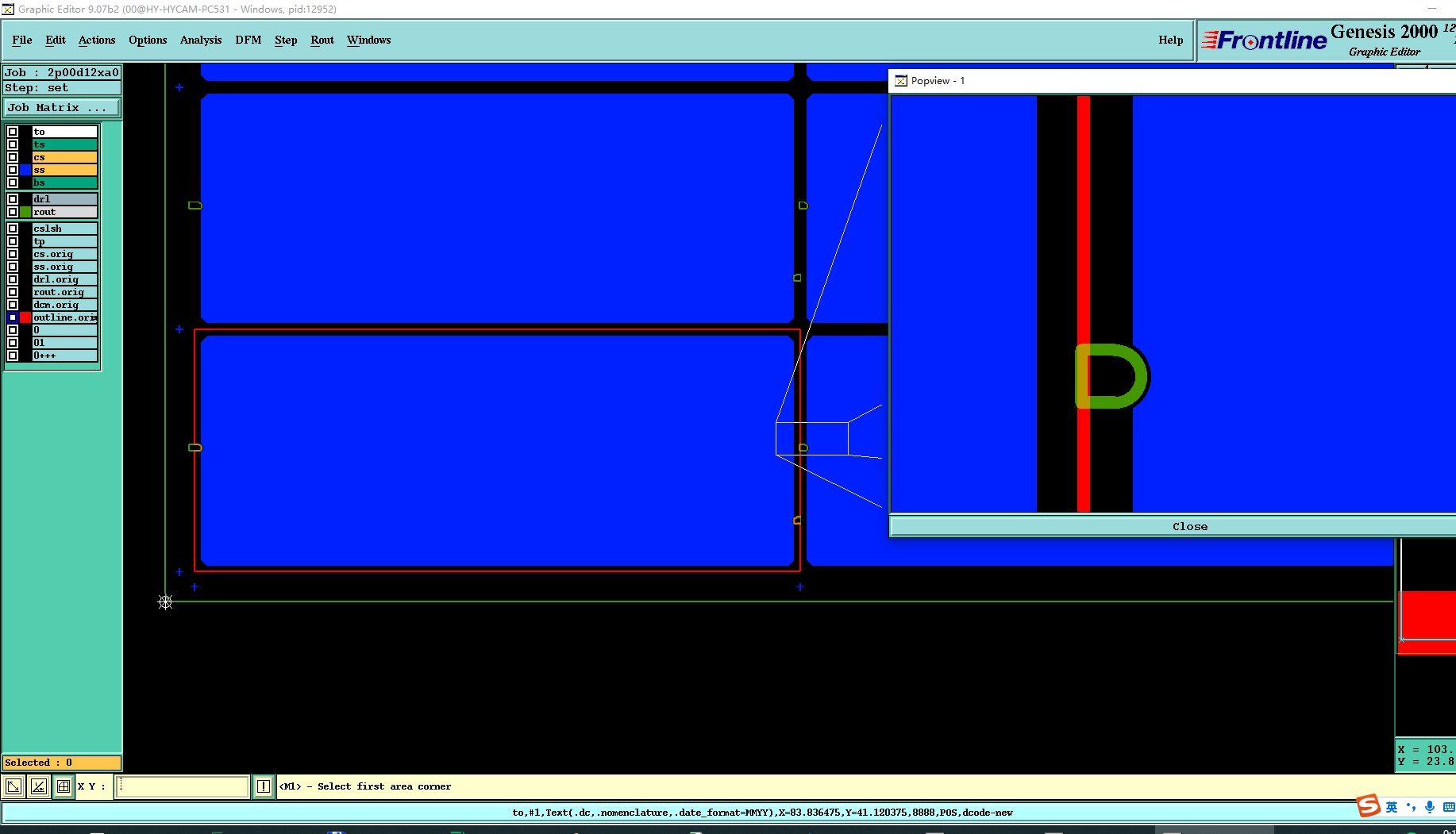Toggle display checkbox for layer to
Viewport: 1456px width, 834px height.
13,132
